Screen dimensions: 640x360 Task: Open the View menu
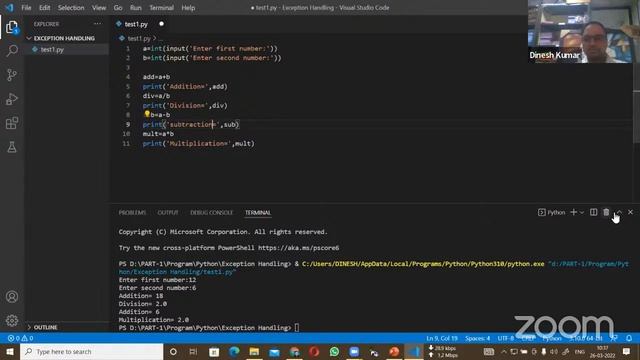point(99,8)
